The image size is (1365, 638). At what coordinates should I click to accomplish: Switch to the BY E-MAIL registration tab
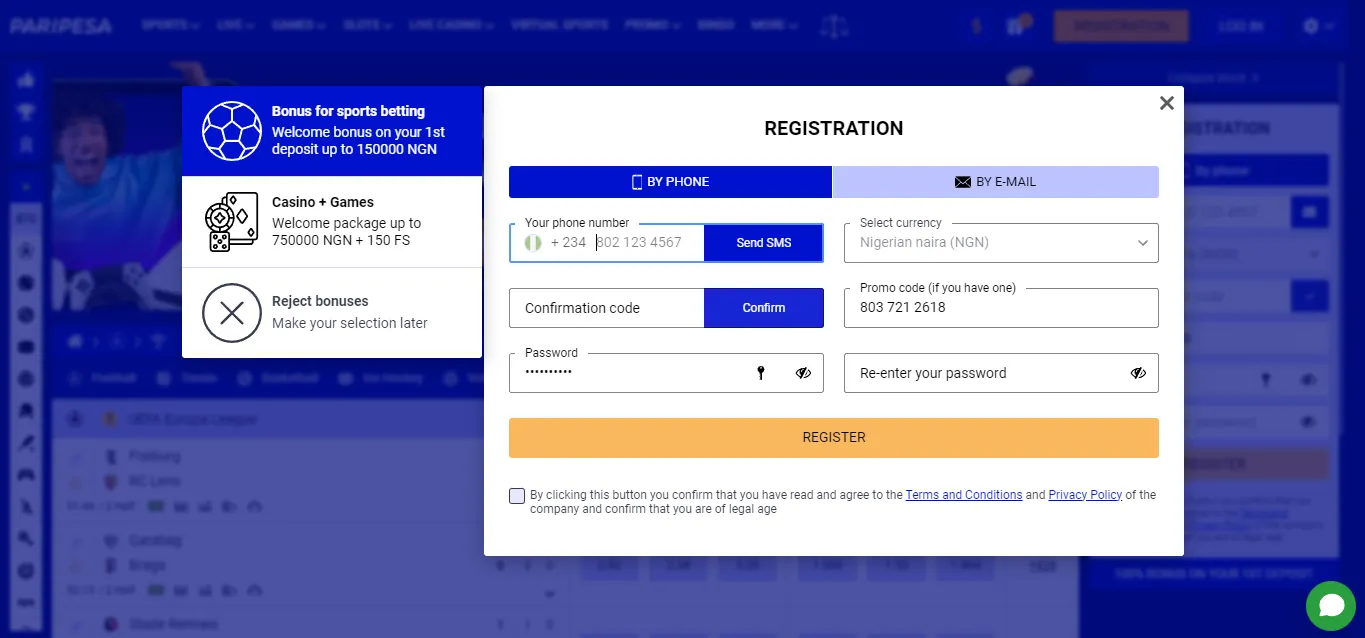pos(995,181)
